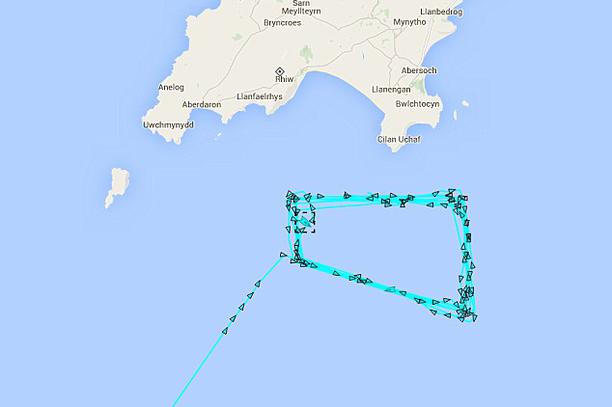Image resolution: width=612 pixels, height=407 pixels.
Task: Click the diamond marker above Rhiw
Action: 279,71
